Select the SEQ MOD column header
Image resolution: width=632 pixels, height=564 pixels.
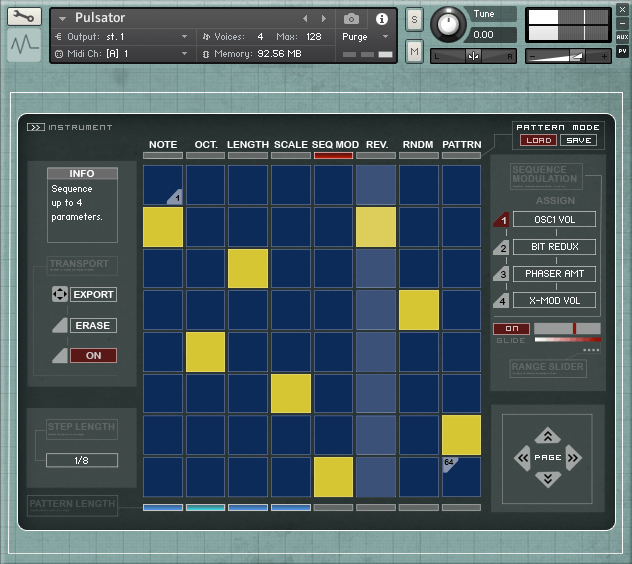334,145
